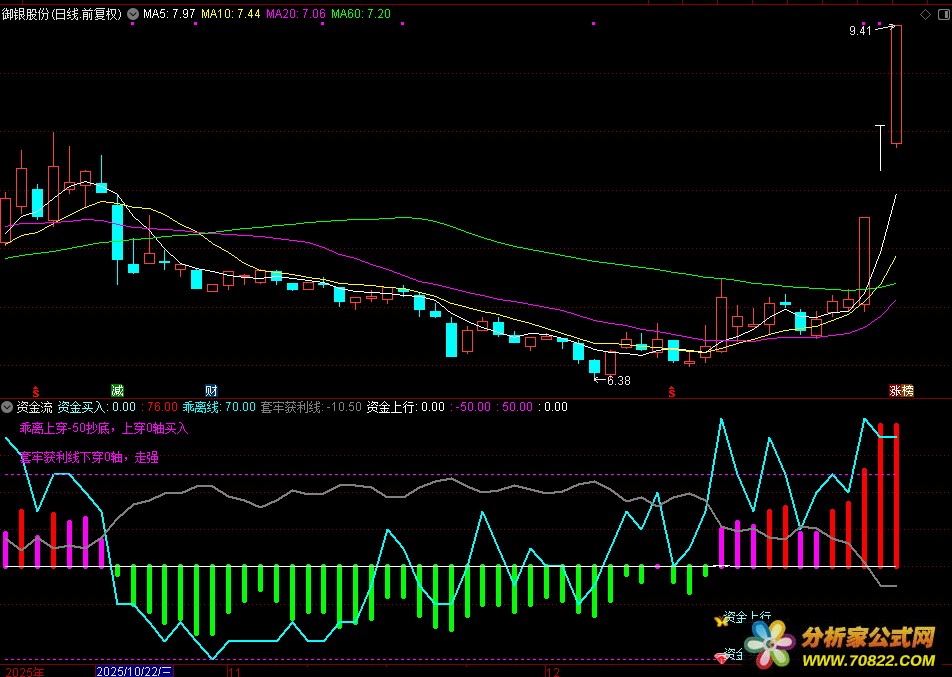Click the 涨榜 badge icon
Image resolution: width=952 pixels, height=677 pixels.
tap(901, 390)
